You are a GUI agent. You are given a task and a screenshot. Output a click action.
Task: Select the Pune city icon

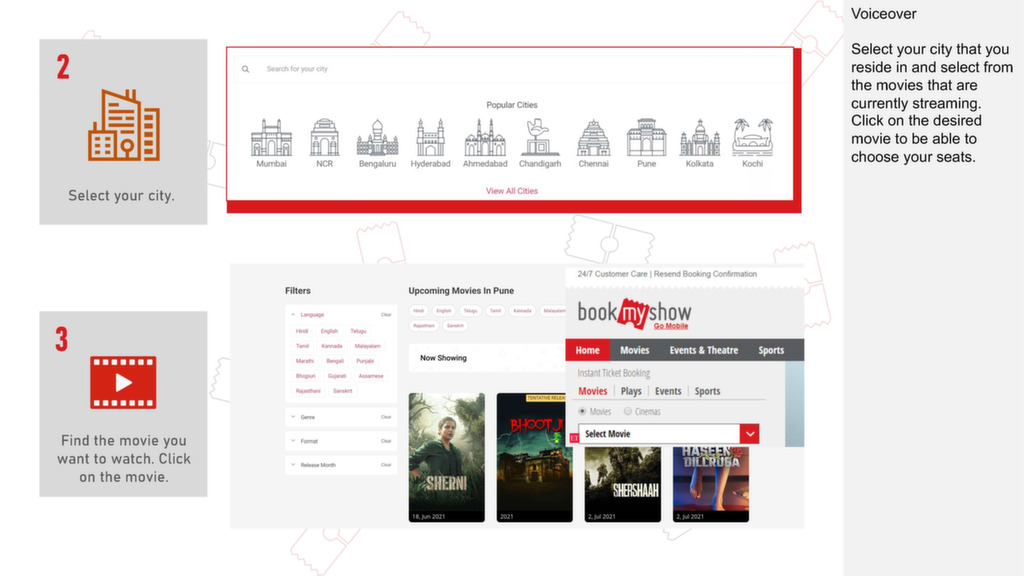(646, 138)
